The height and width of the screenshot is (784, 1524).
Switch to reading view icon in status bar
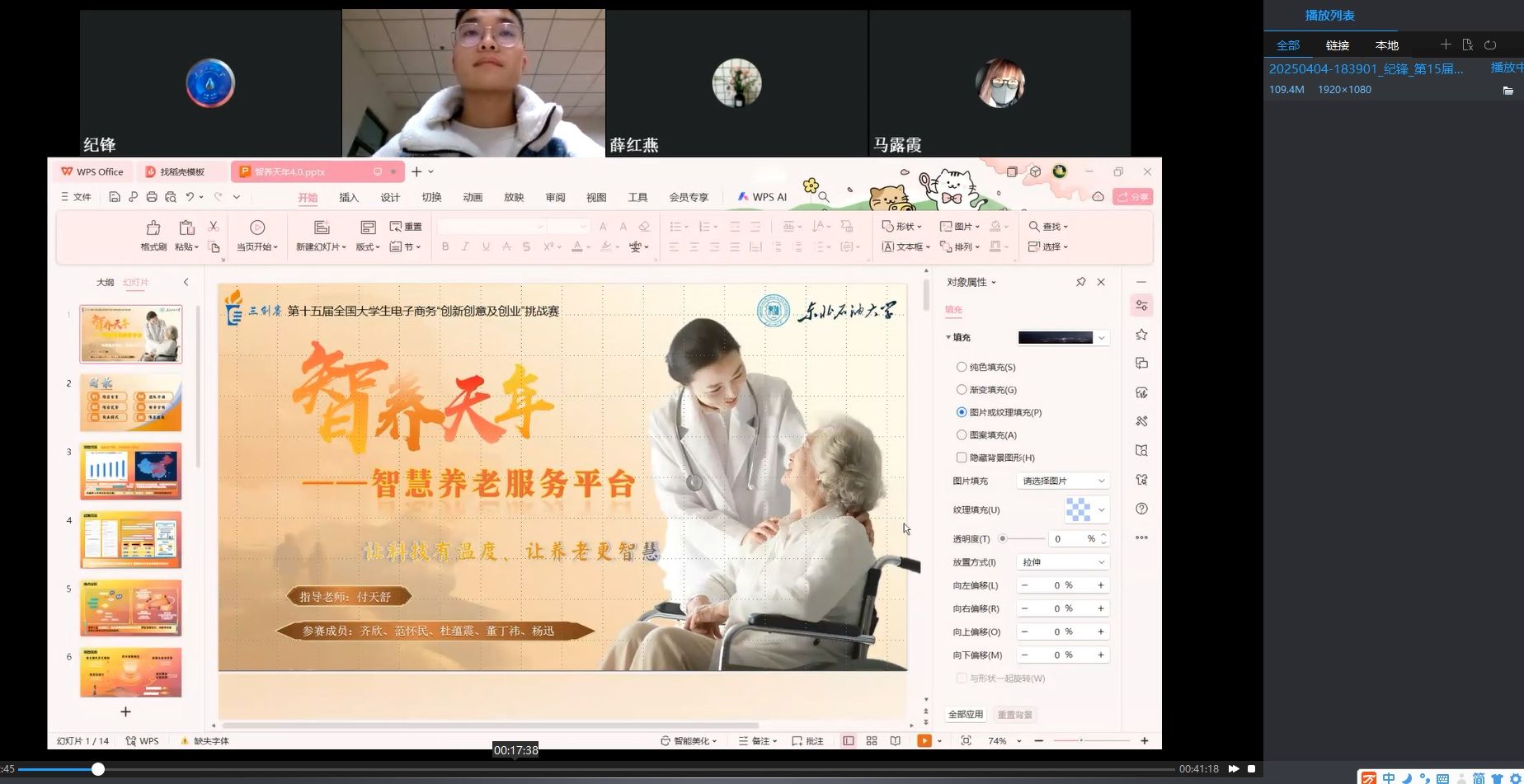click(896, 741)
